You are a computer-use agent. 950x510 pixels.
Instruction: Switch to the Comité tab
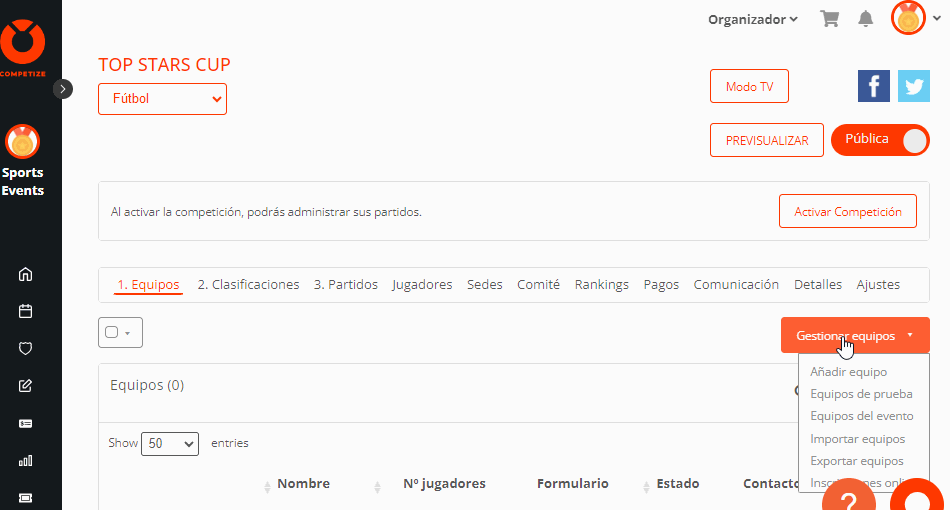click(538, 285)
